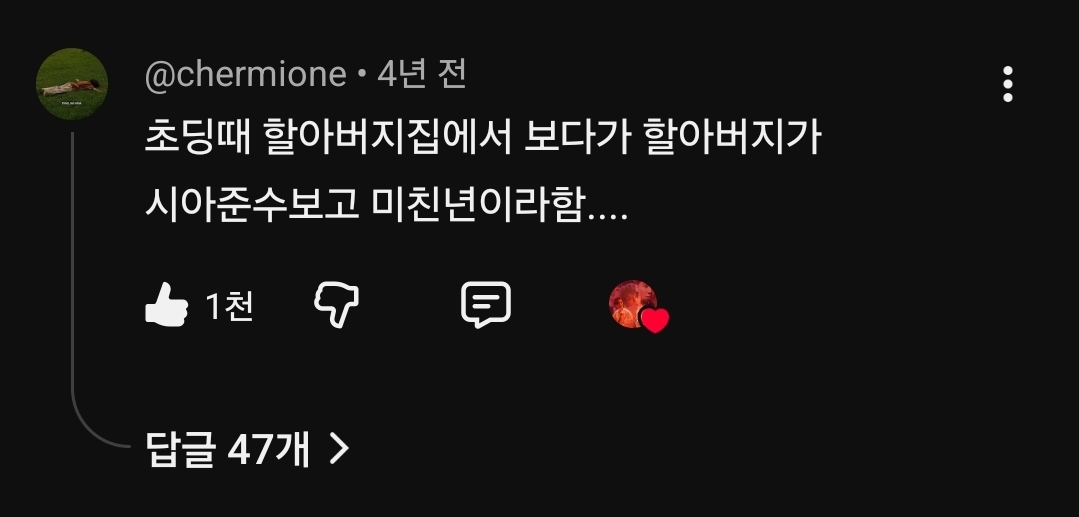This screenshot has width=1079, height=517.
Task: Open the "4년 전" timestamp link
Action: (x=422, y=74)
